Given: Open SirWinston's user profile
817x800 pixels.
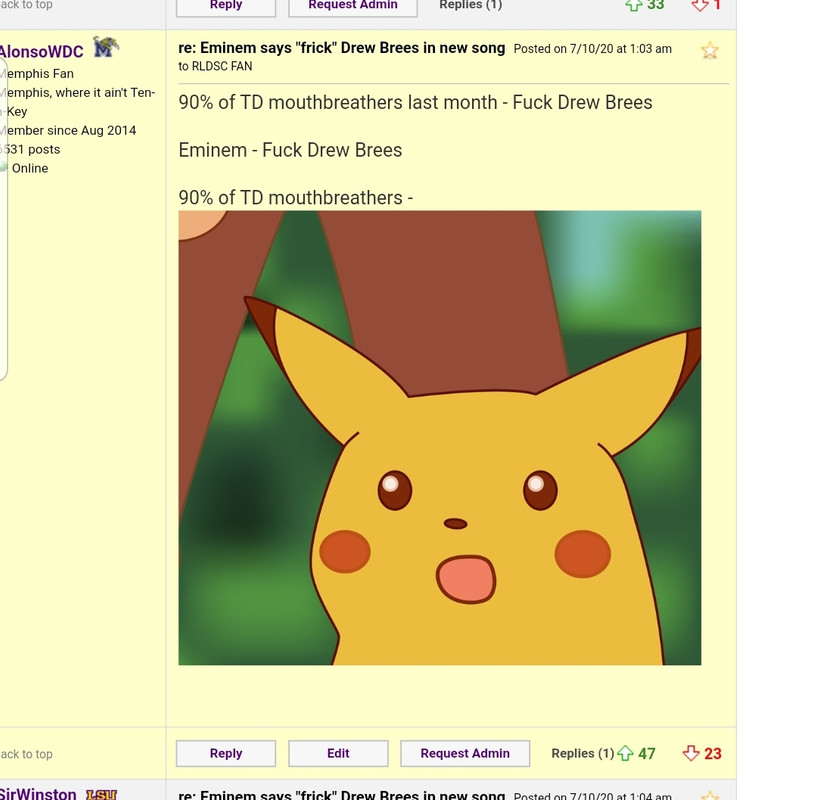Looking at the screenshot, I should (x=38, y=794).
